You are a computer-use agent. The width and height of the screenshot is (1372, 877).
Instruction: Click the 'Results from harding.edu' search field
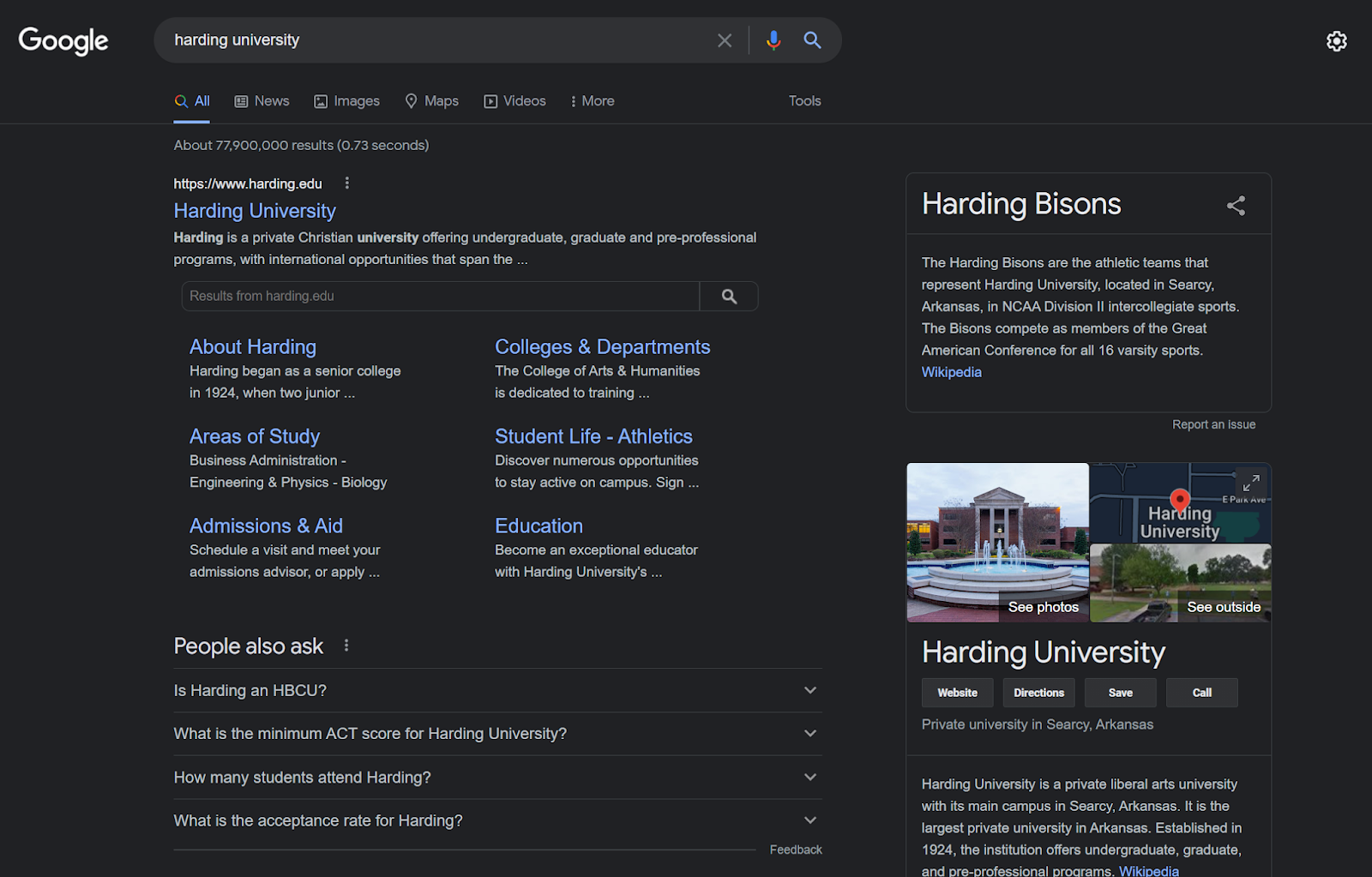click(x=441, y=296)
